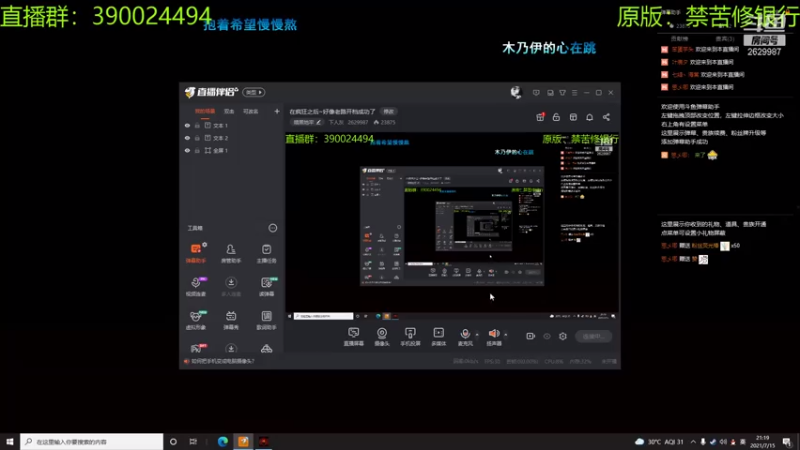This screenshot has height=450, width=800.
Task: Add a new scene with plus button
Action: (x=277, y=111)
